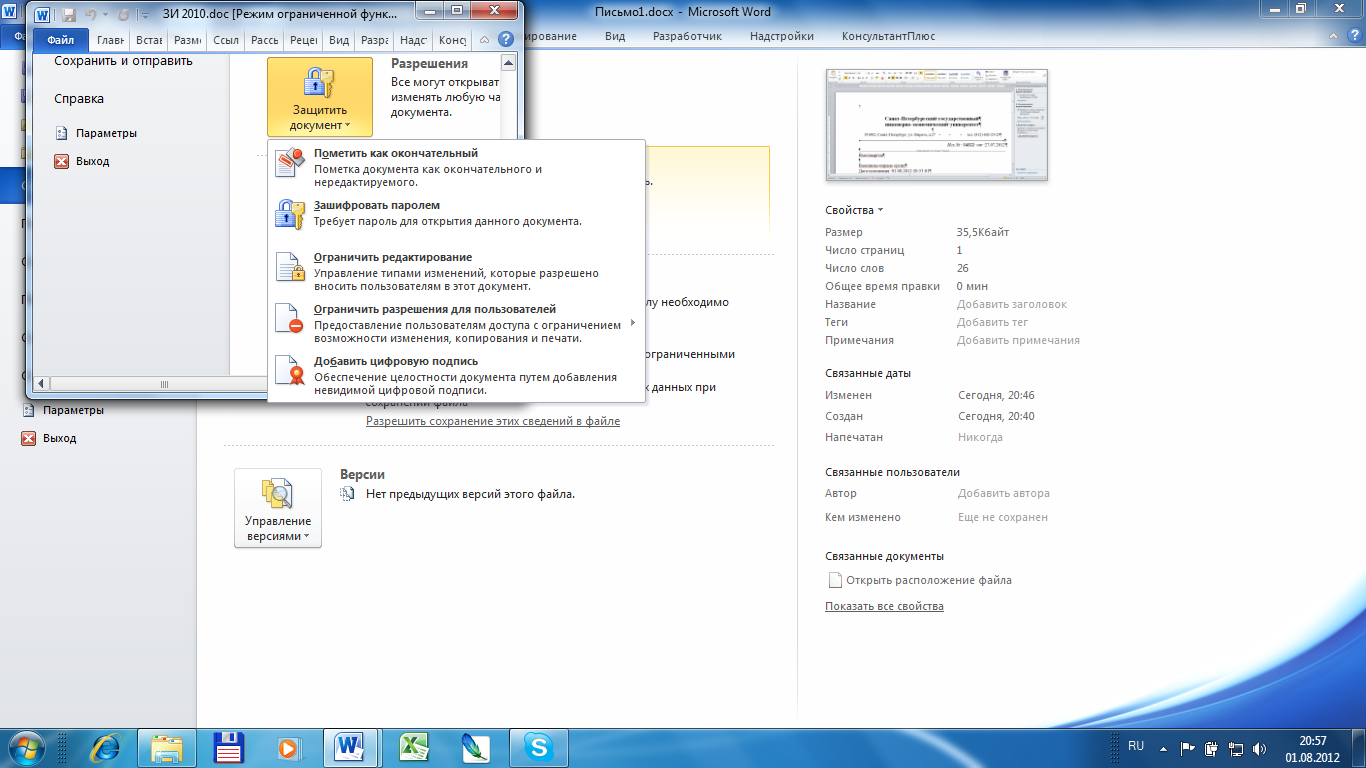Select Сохранить и отправить in backstage menu
Image resolution: width=1366 pixels, height=768 pixels.
click(x=124, y=61)
